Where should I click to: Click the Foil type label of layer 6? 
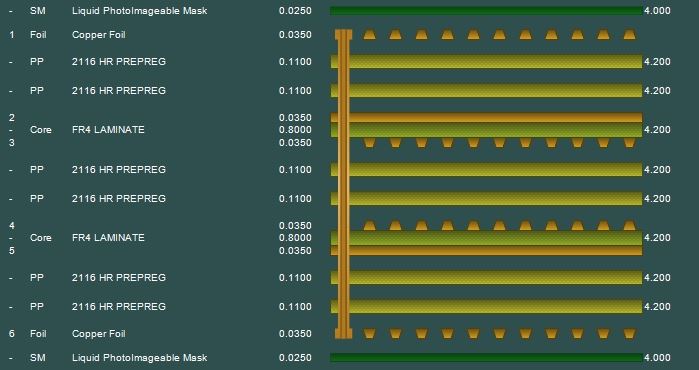click(38, 333)
